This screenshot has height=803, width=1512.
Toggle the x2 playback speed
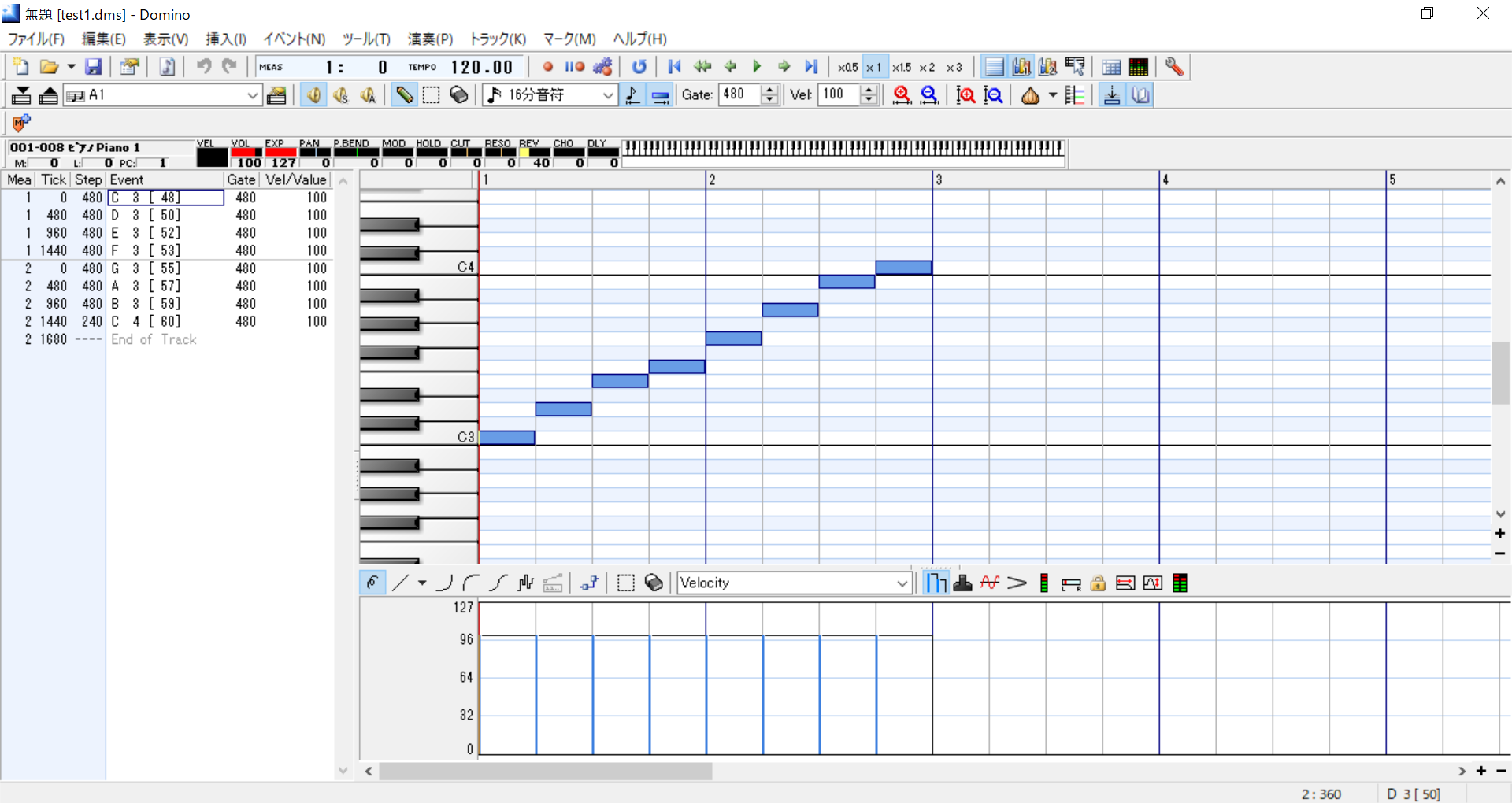pyautogui.click(x=928, y=67)
